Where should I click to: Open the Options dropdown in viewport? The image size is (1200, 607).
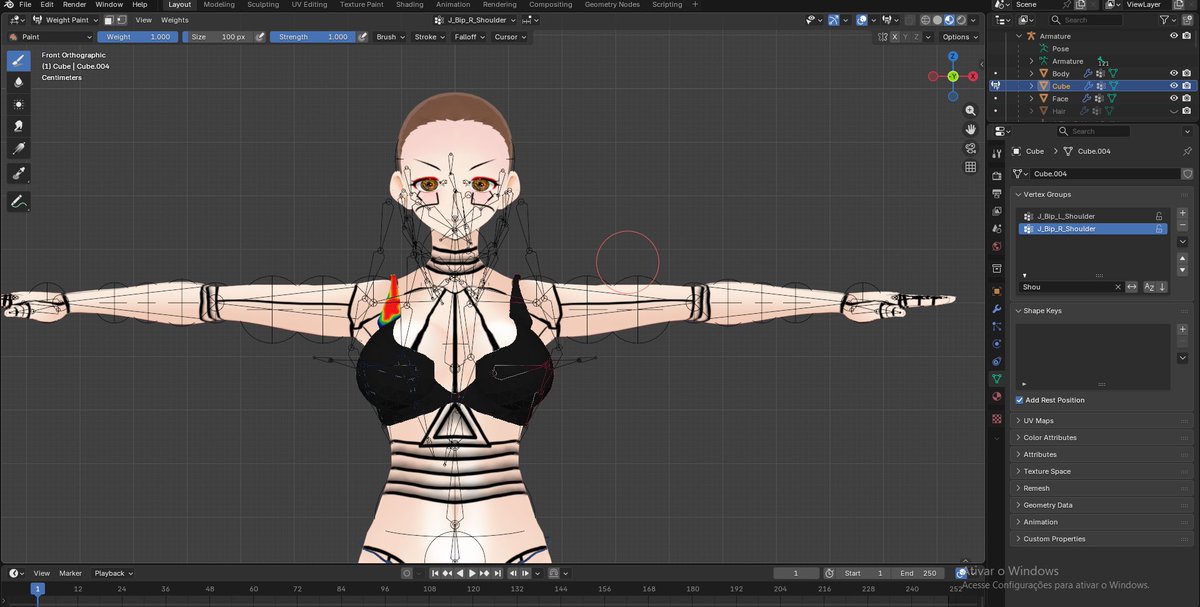pyautogui.click(x=960, y=37)
